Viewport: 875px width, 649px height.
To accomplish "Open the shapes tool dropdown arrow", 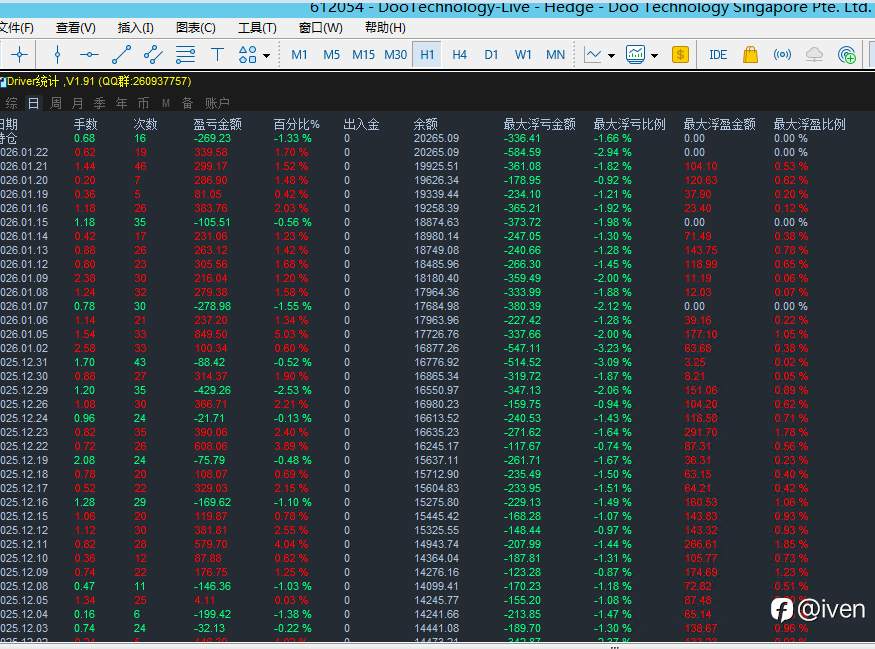I will (x=266, y=55).
